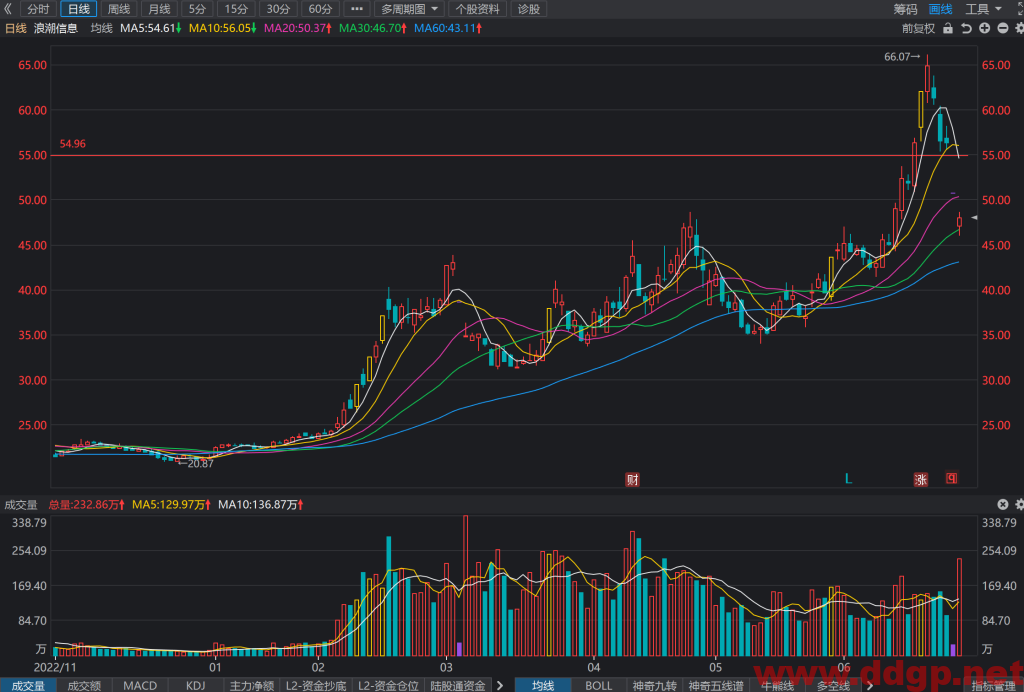The width and height of the screenshot is (1024, 692).
Task: Open more periods via the ··· button
Action: pos(357,9)
